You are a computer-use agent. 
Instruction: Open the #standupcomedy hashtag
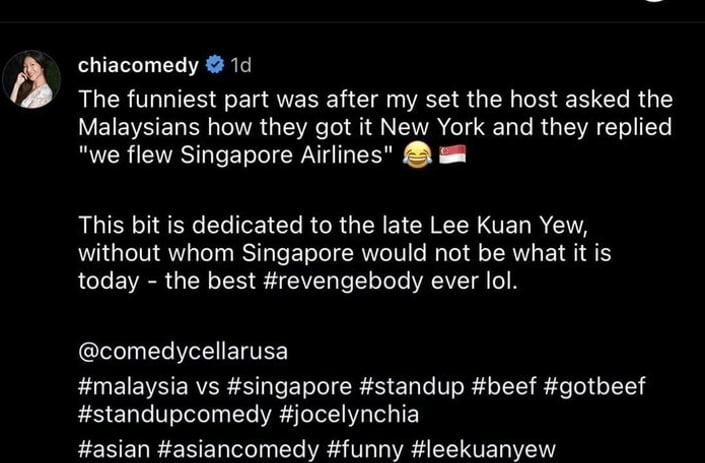pos(175,414)
